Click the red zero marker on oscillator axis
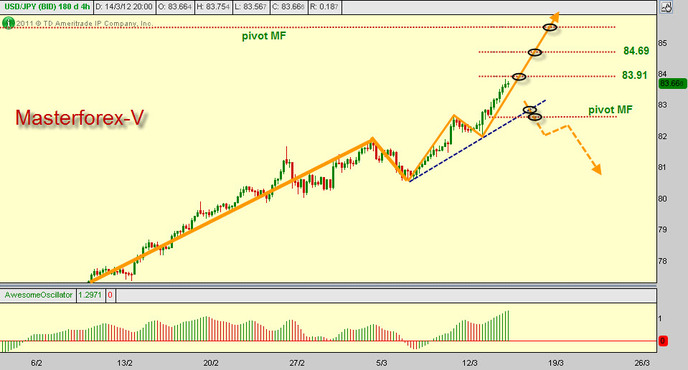 click(x=663, y=341)
